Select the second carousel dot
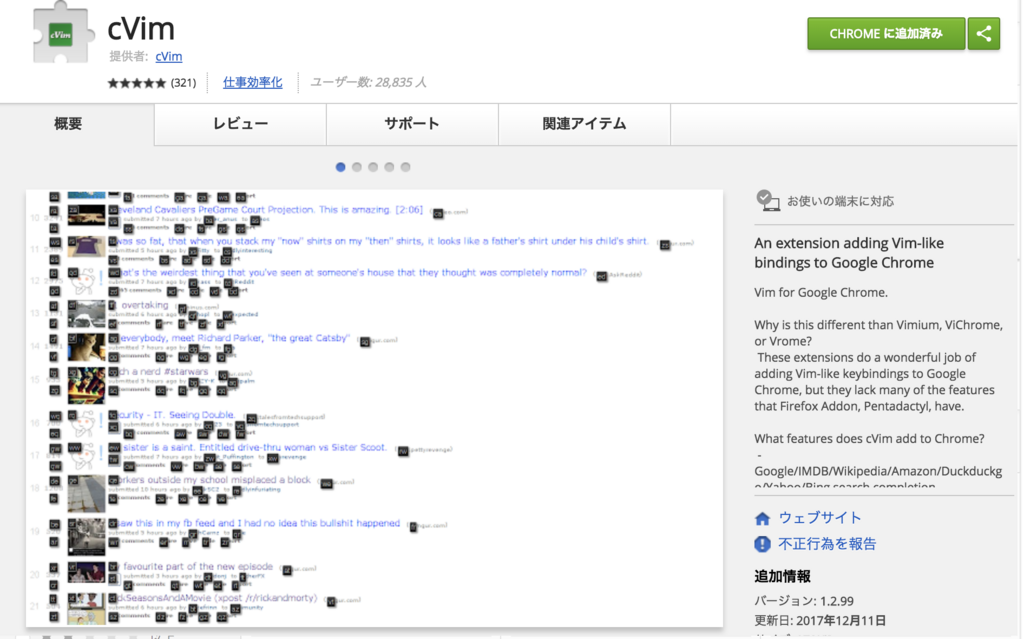The width and height of the screenshot is (1024, 639). 357,167
